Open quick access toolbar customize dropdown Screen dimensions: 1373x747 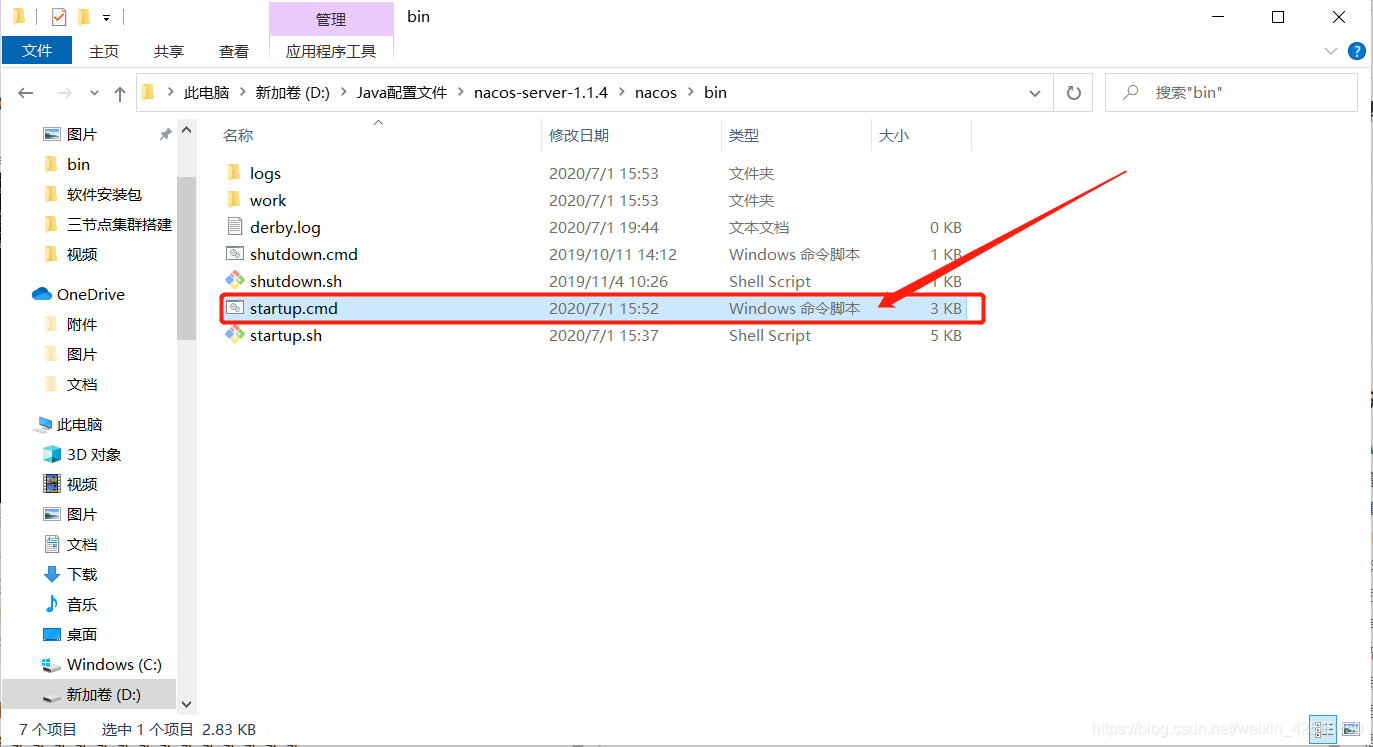click(x=106, y=18)
